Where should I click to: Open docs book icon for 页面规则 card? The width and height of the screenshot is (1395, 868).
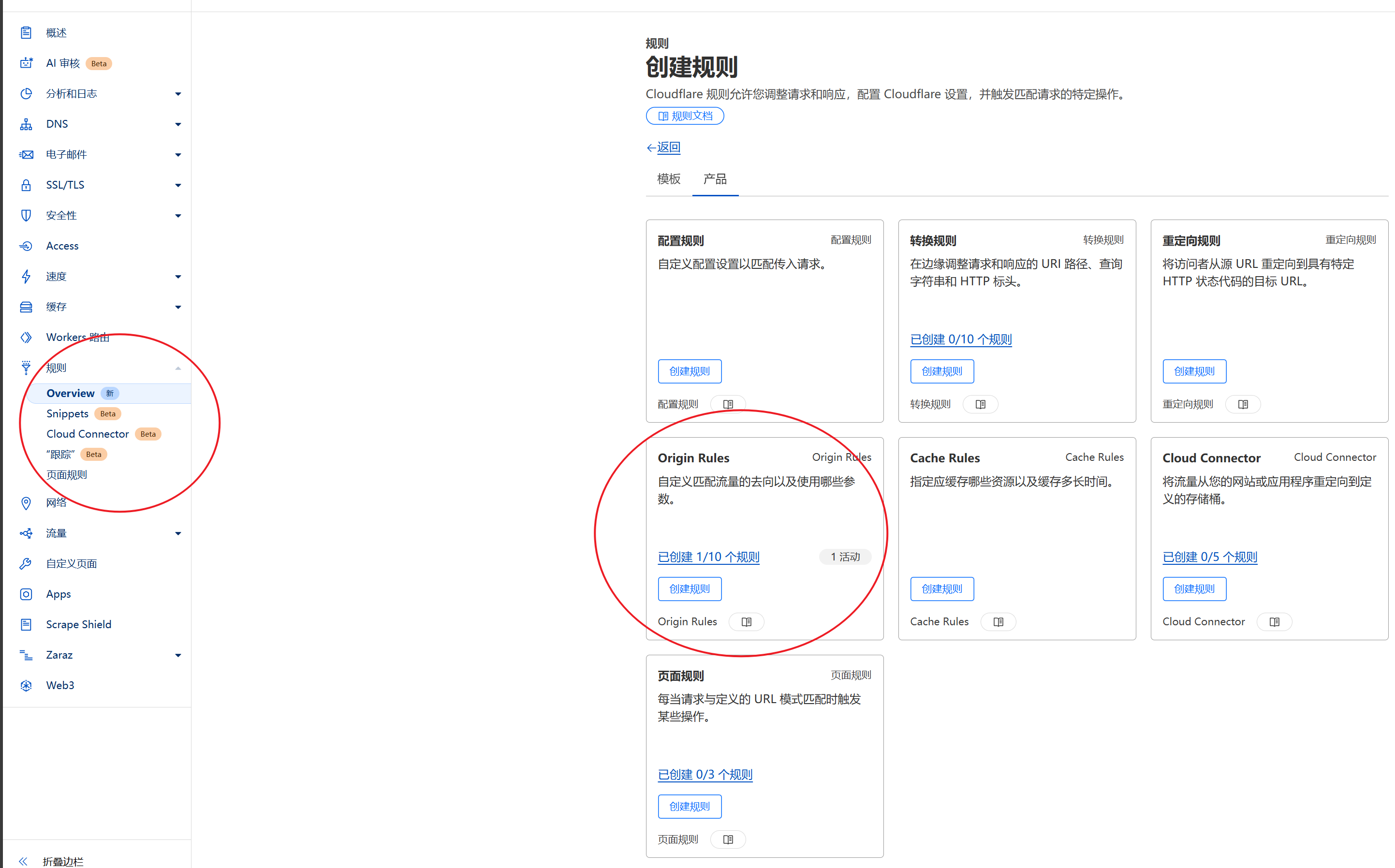728,839
